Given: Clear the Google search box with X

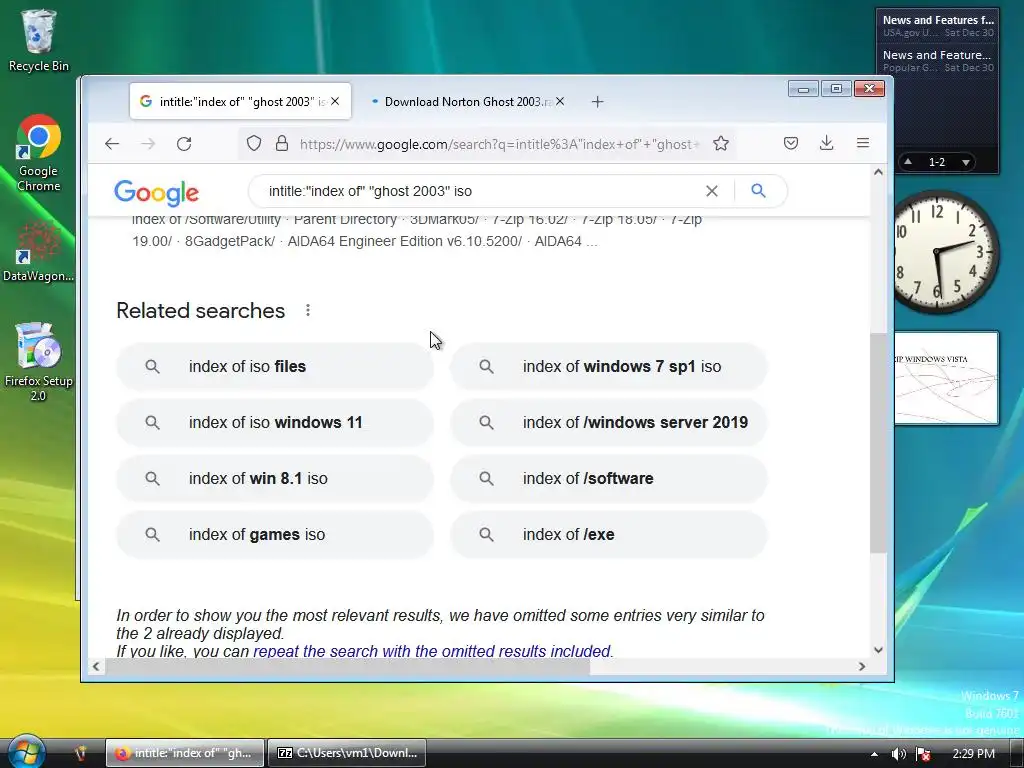Looking at the screenshot, I should click(x=712, y=191).
